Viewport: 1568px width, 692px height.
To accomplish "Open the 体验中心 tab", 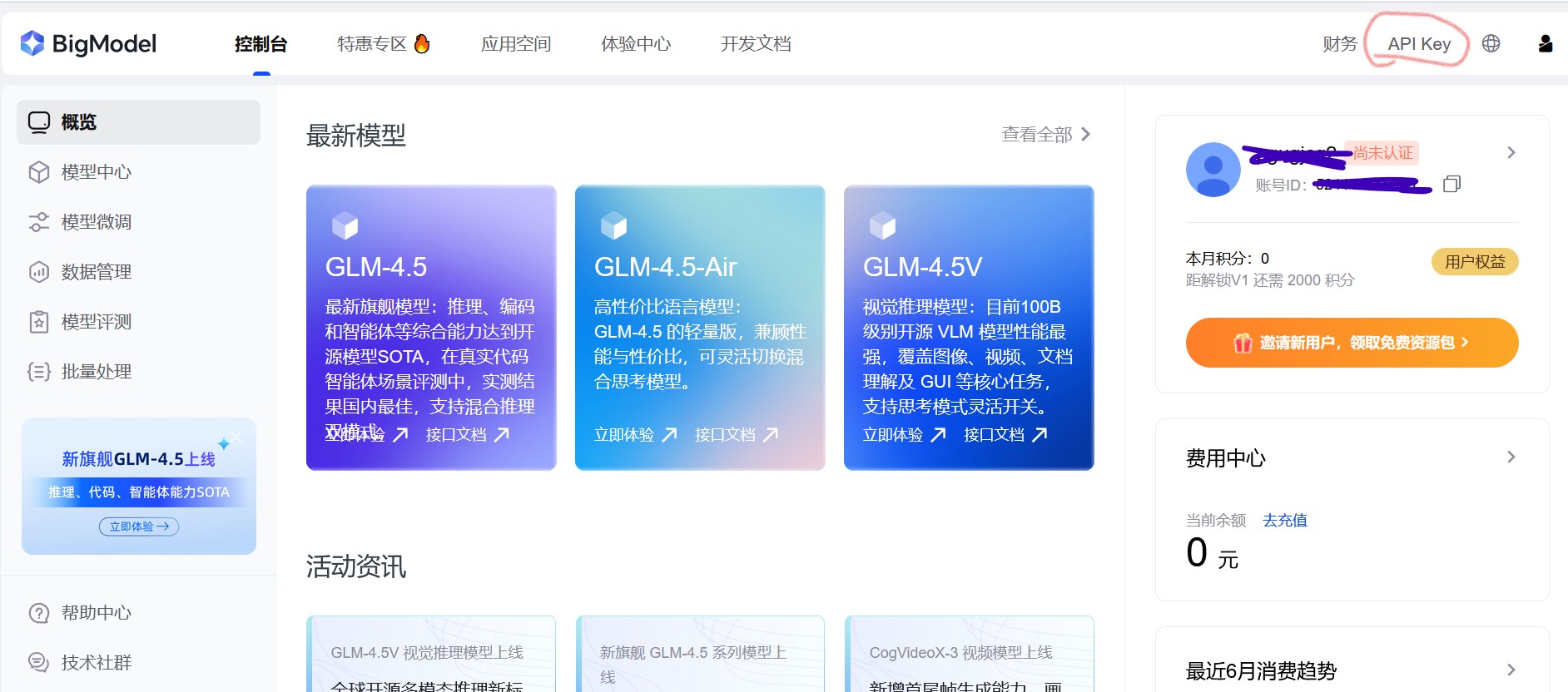I will 636,44.
